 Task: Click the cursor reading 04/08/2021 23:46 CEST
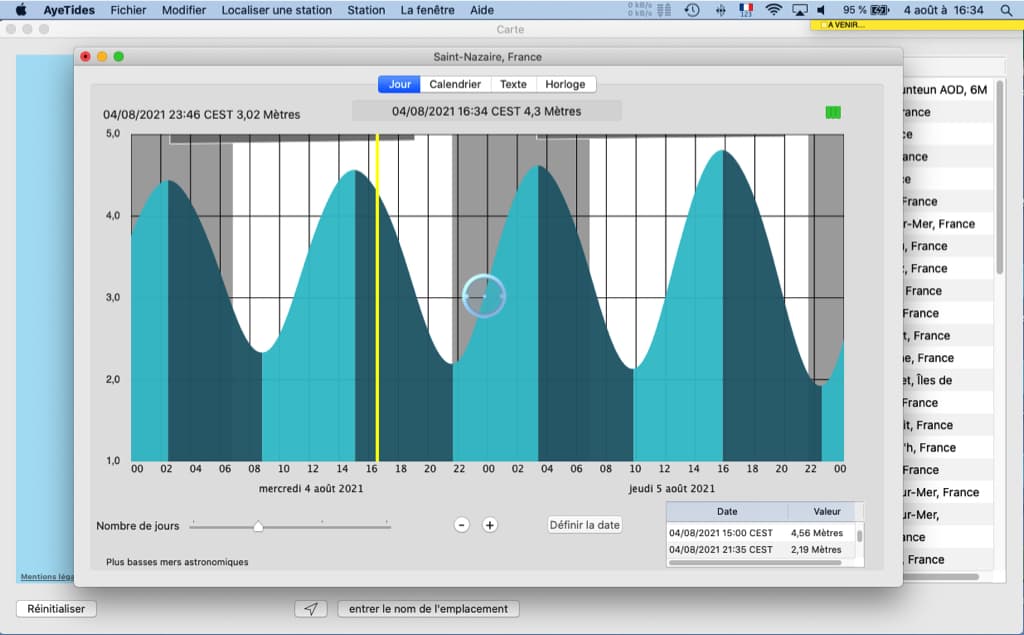201,114
